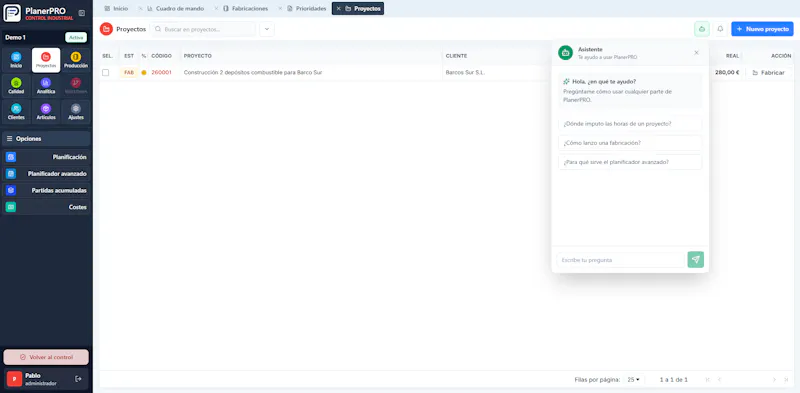Open the Analítica module tile

pyautogui.click(x=46, y=86)
